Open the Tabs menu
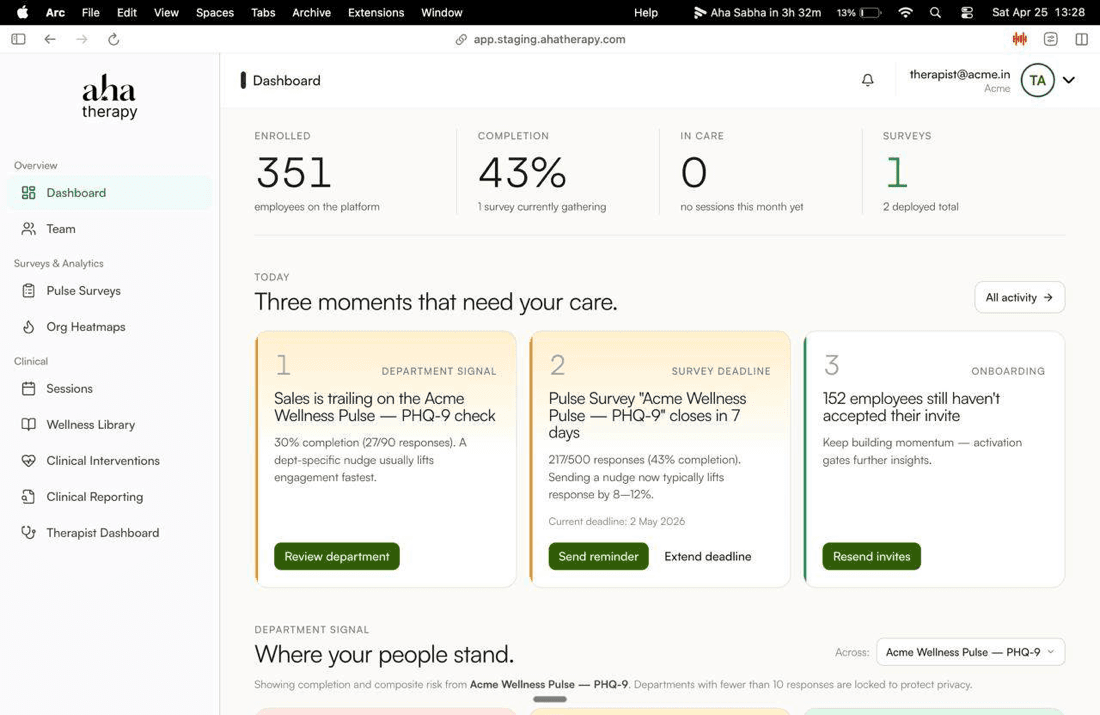 pyautogui.click(x=263, y=13)
